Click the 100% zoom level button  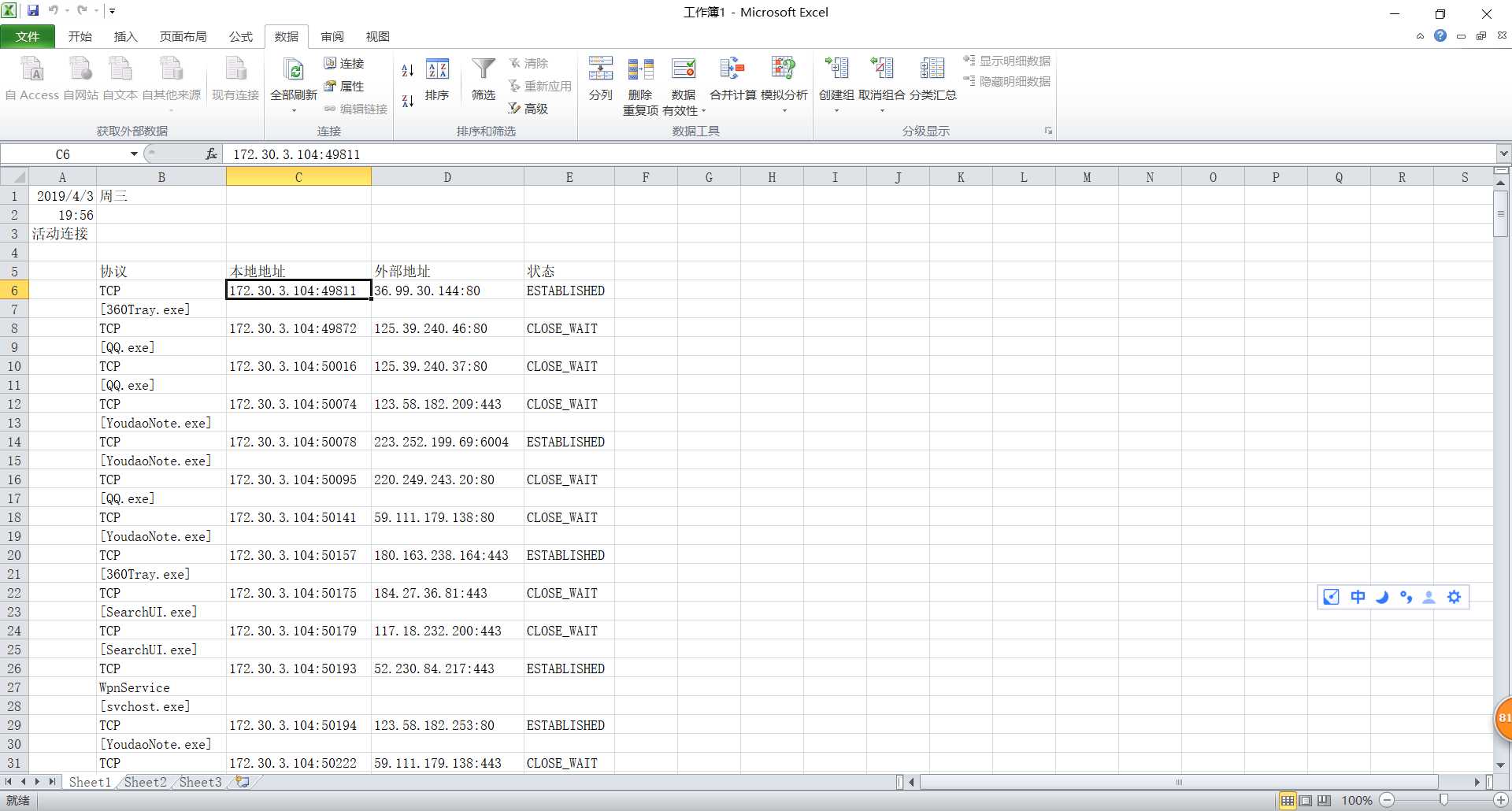coord(1356,800)
